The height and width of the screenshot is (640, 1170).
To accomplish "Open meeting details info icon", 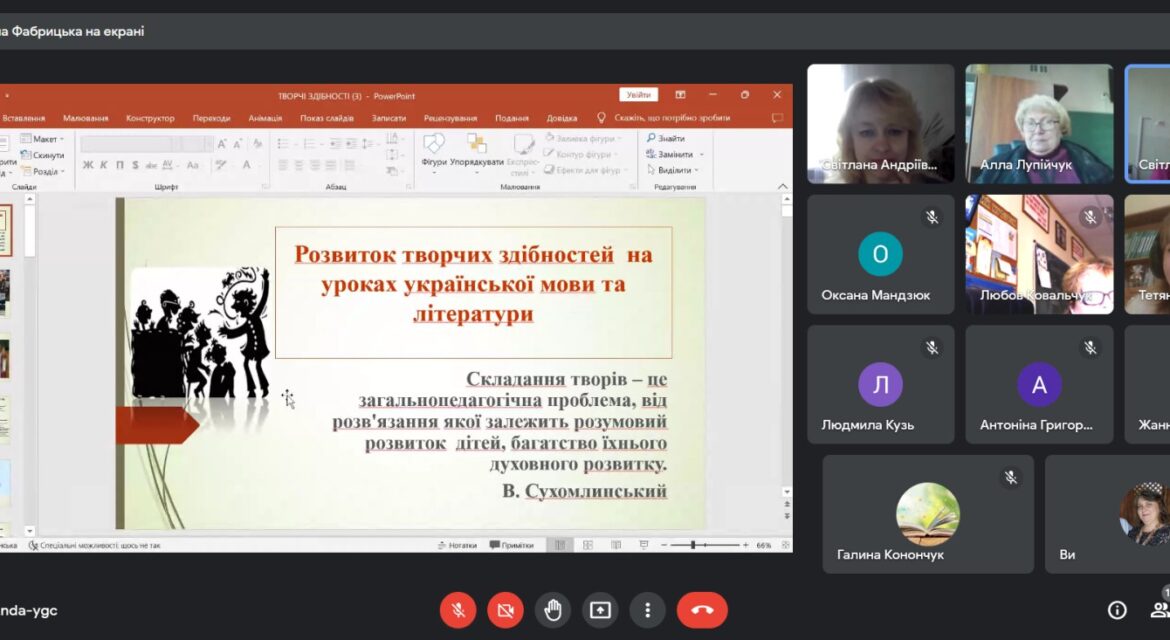I will [x=1117, y=610].
